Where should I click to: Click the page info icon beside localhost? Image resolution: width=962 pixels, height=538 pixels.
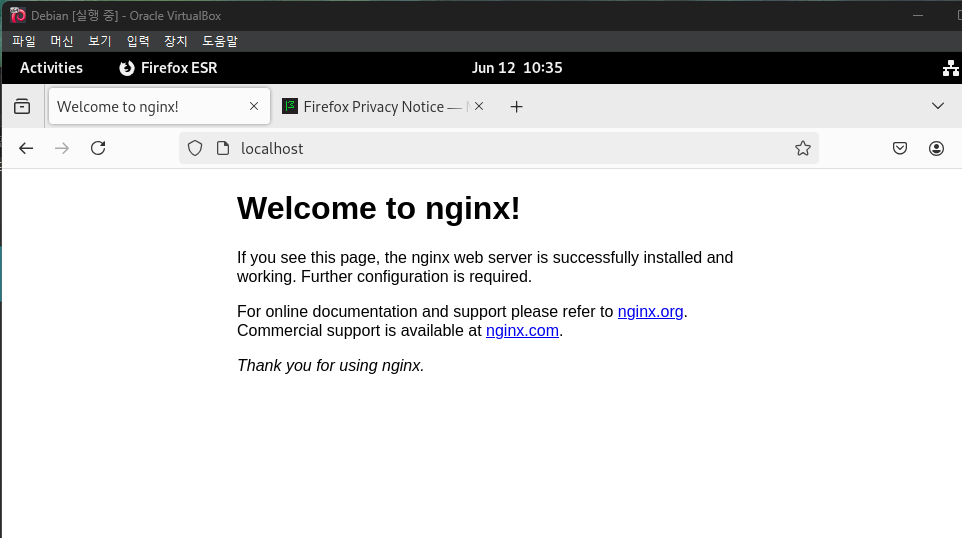click(223, 148)
